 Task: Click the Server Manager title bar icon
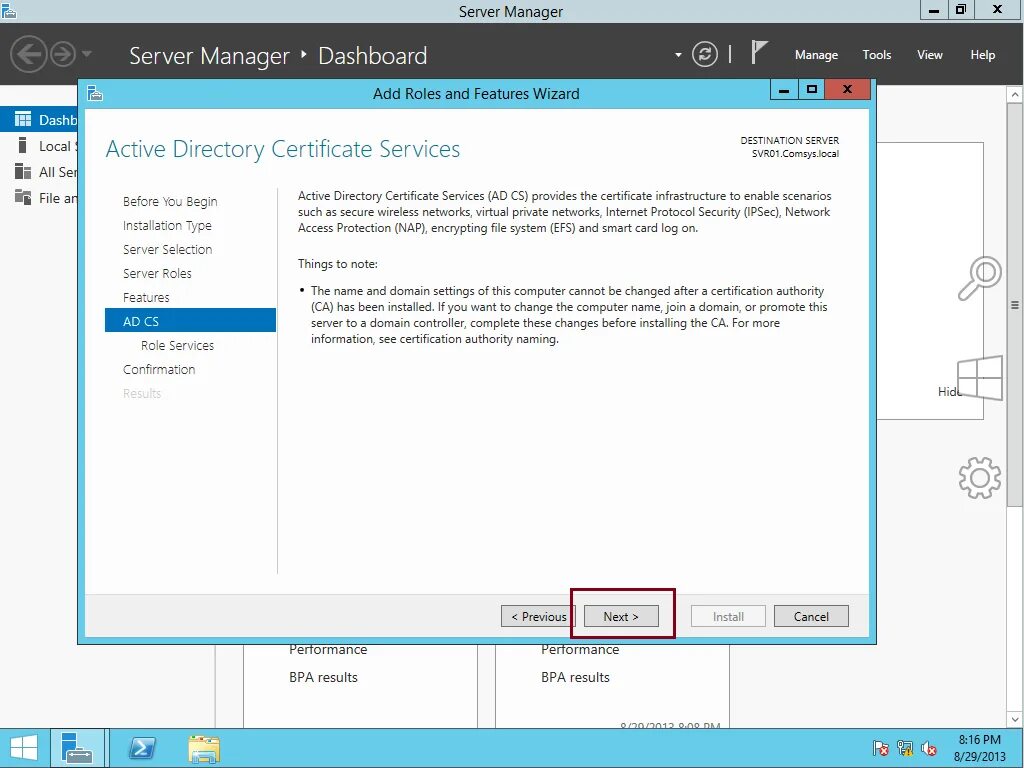pyautogui.click(x=9, y=10)
